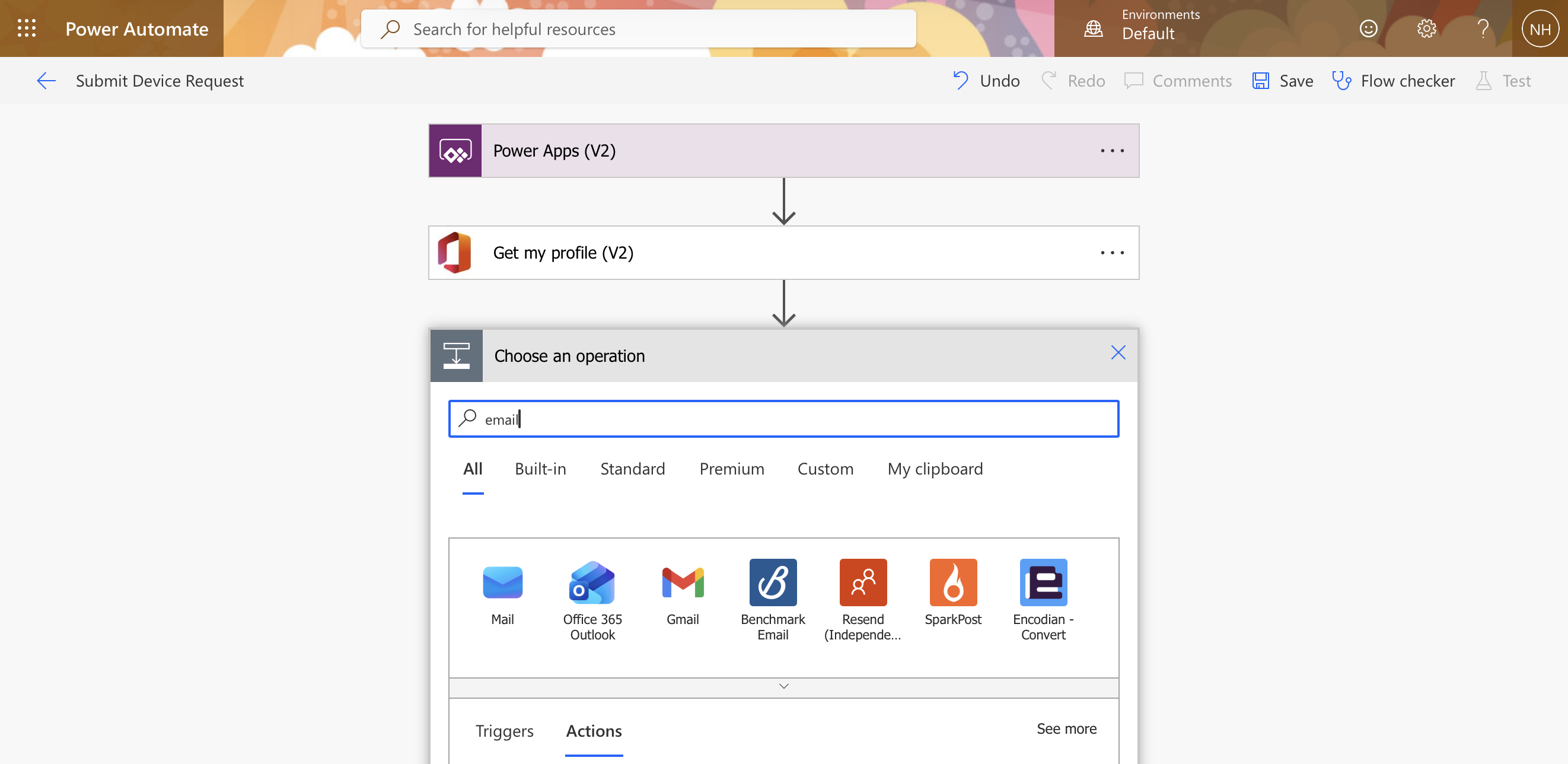Click the Power Apps trigger icon

click(455, 151)
